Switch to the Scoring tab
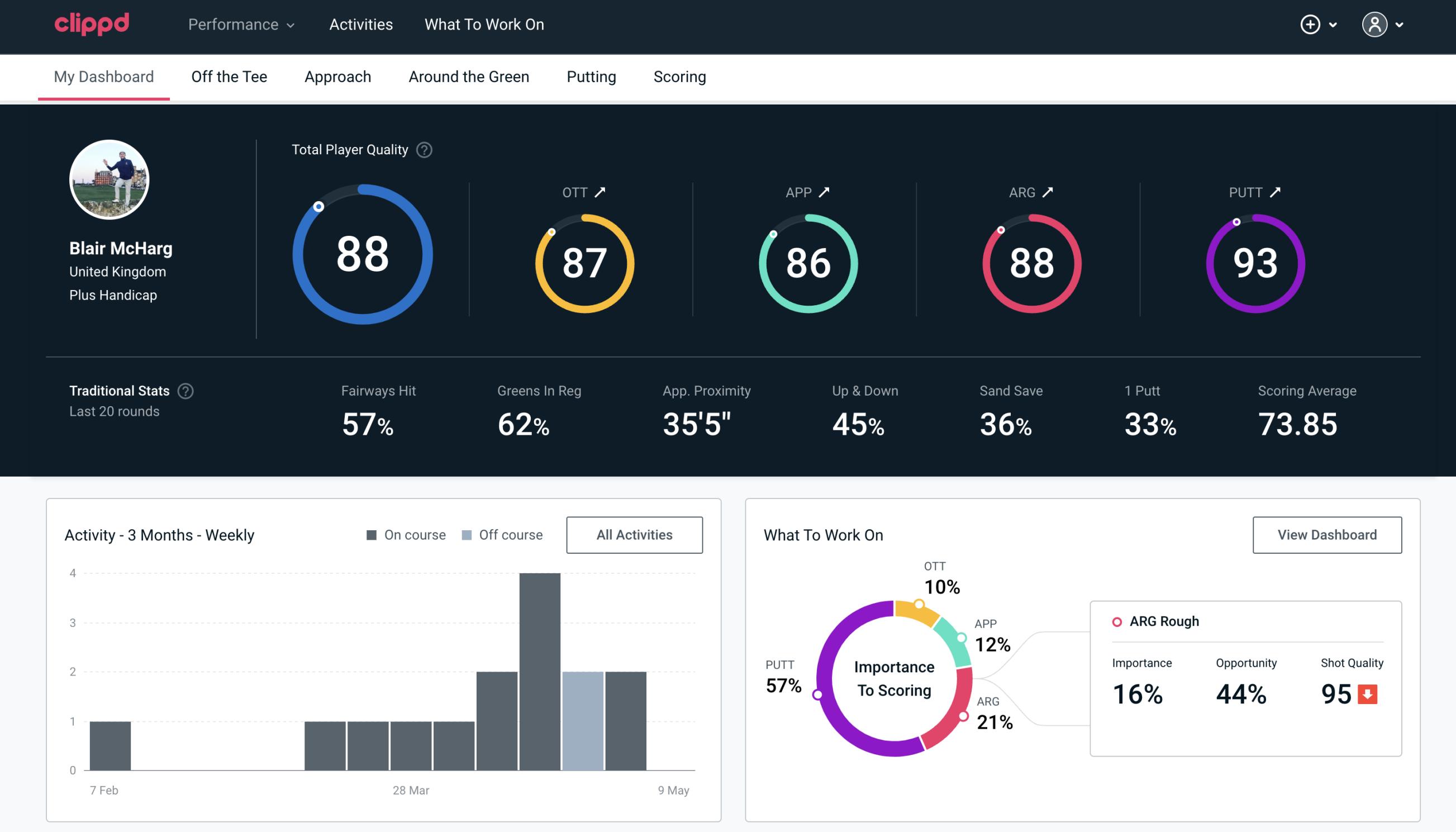The image size is (1456, 832). [x=679, y=76]
